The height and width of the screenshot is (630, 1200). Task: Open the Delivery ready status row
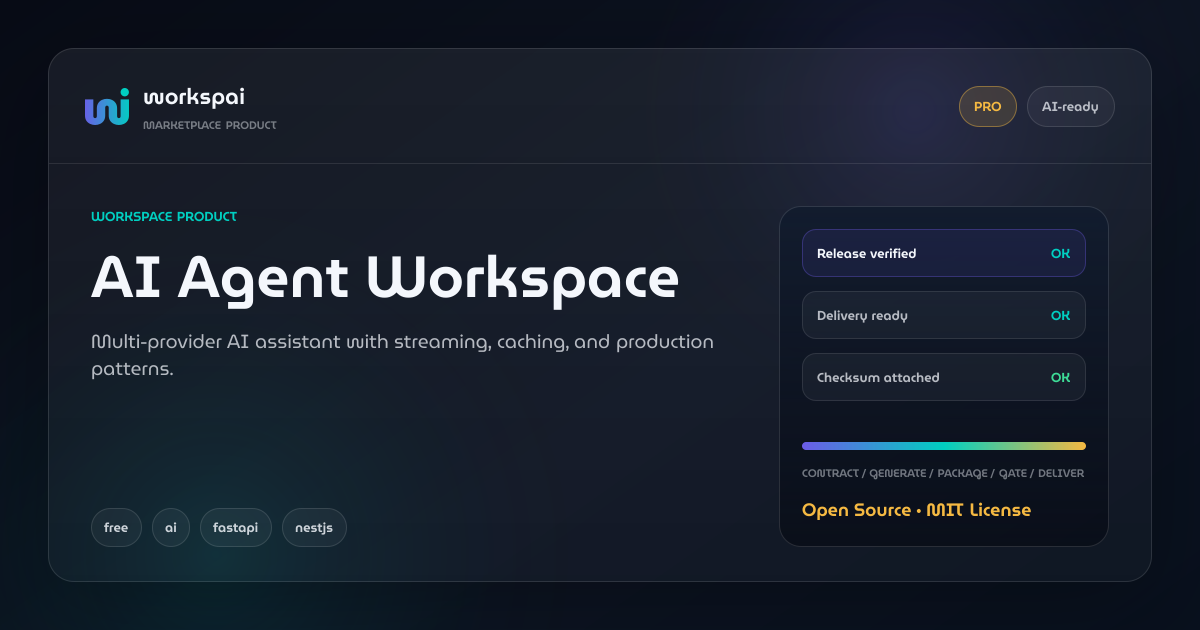click(x=944, y=315)
